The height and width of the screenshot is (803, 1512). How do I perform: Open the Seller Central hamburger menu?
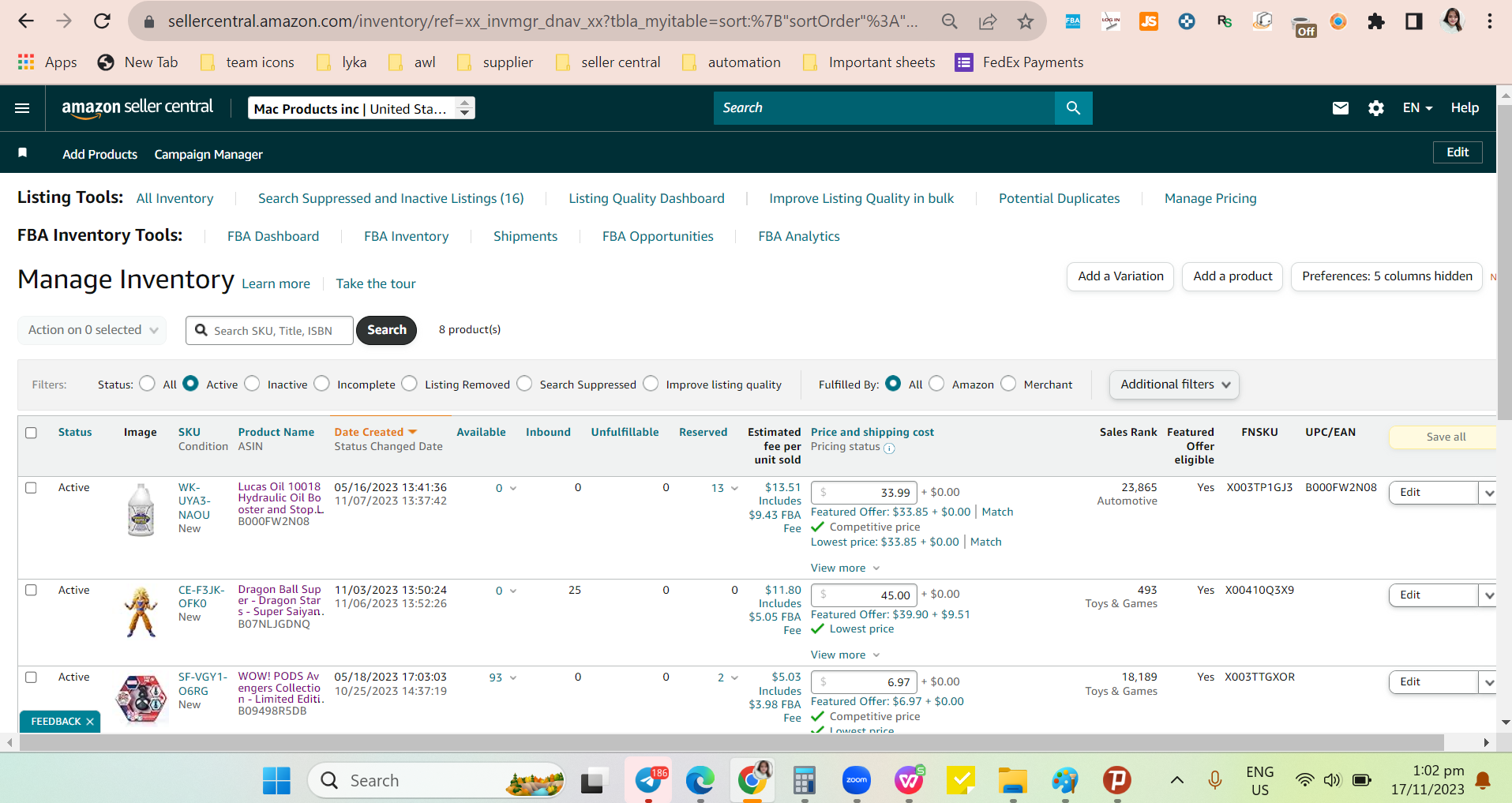[22, 108]
